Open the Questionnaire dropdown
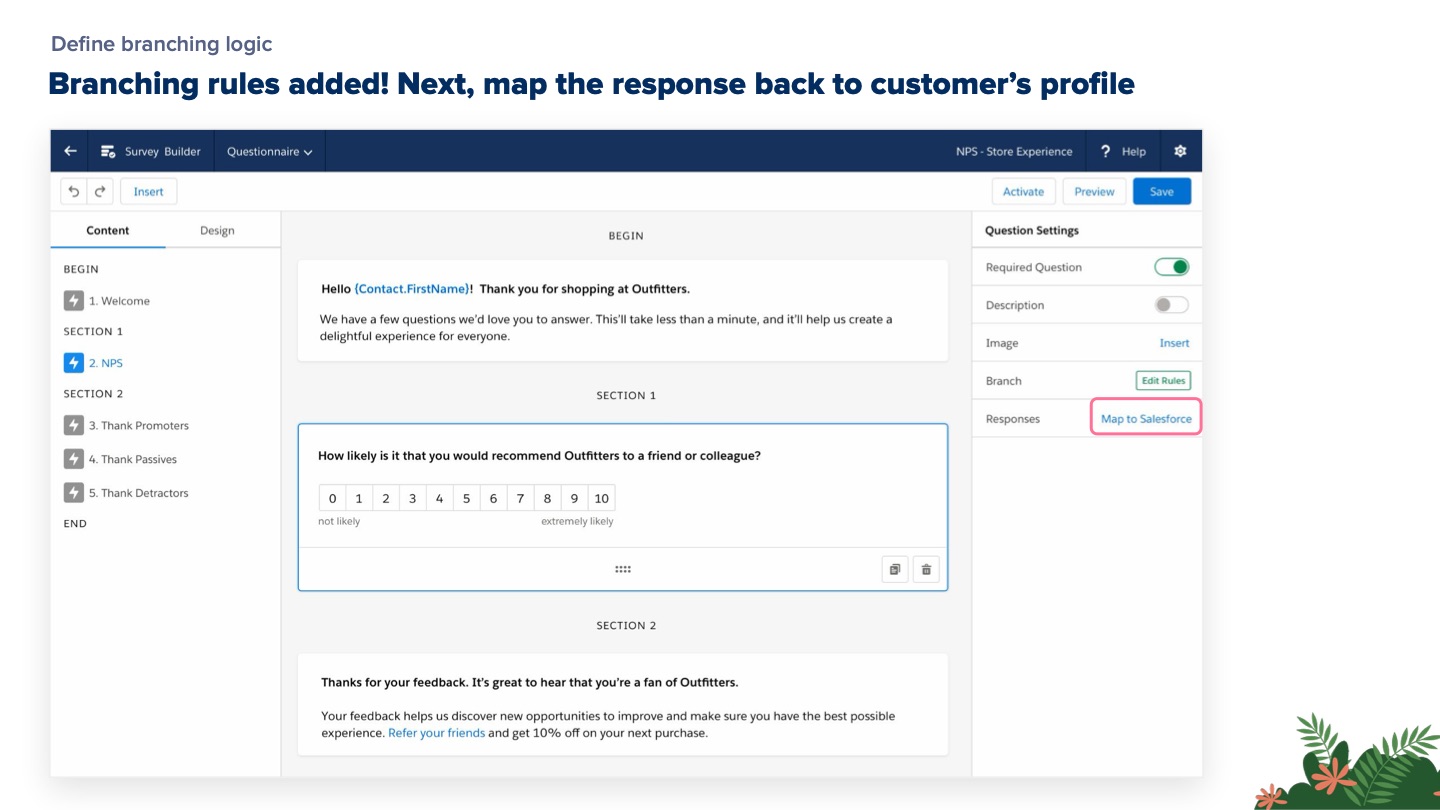Viewport: 1440px width, 810px height. click(270, 152)
